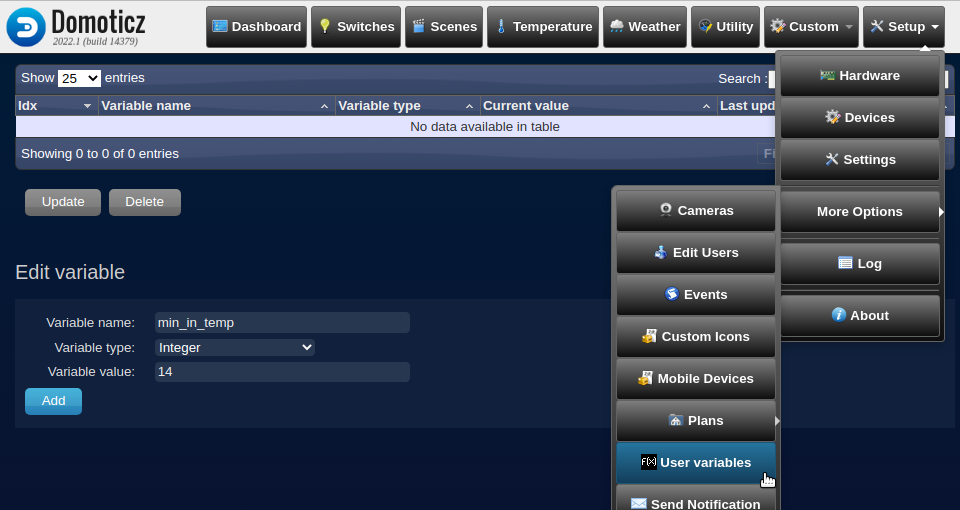
Task: Click the Devices gear icon
Action: 833,117
